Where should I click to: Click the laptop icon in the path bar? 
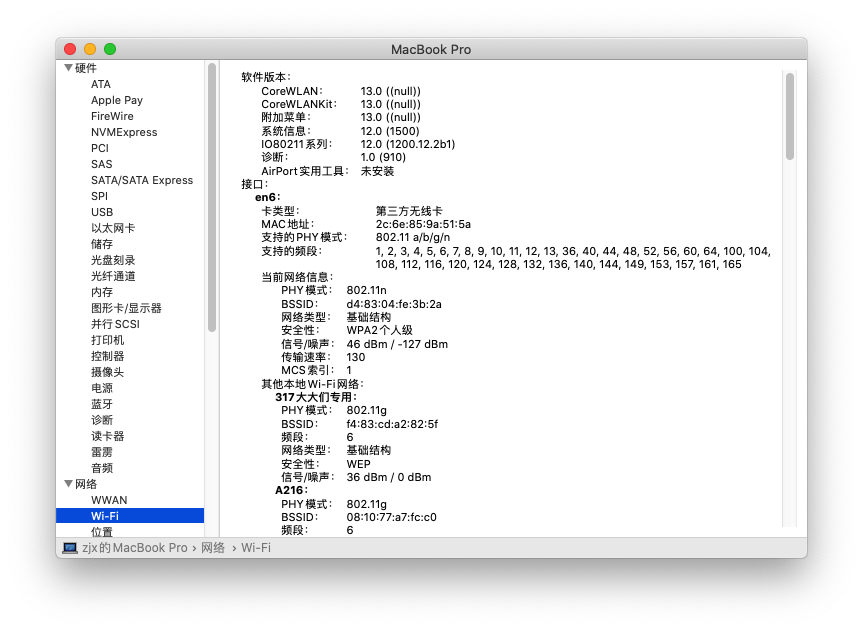pyautogui.click(x=70, y=548)
